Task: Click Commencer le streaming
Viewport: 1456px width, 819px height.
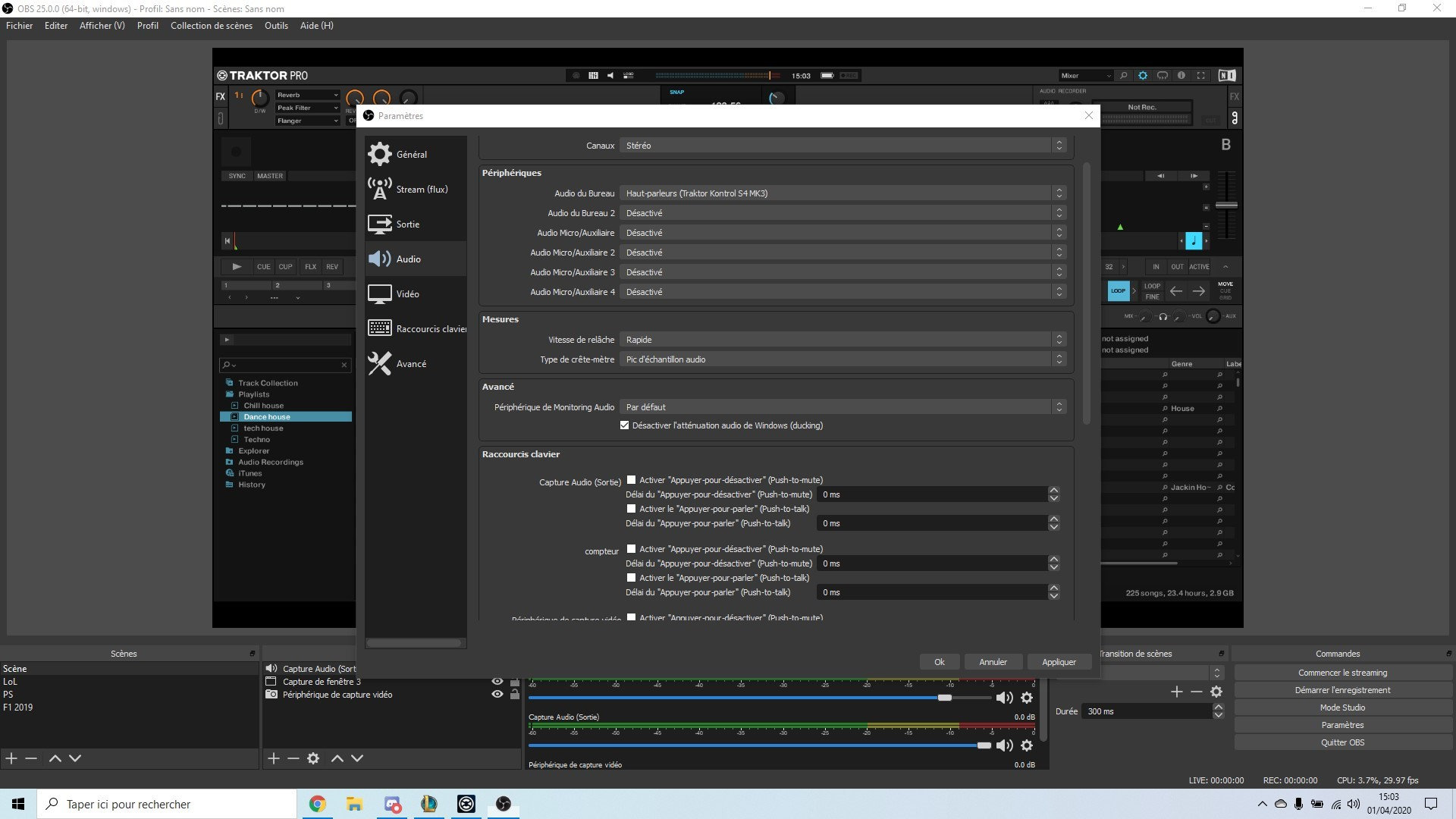Action: click(1341, 672)
